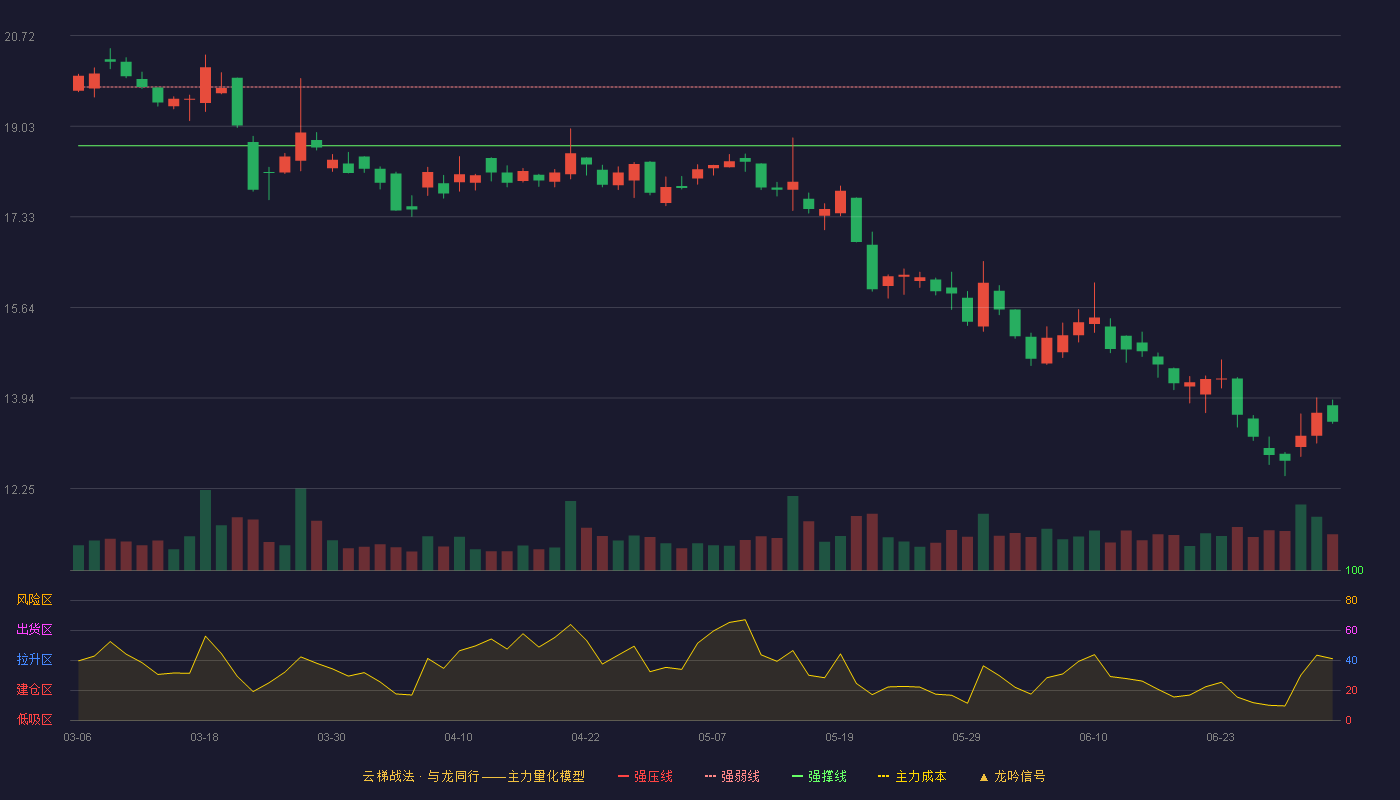Click the red dotted horizontal strength line
1400x800 pixels.
(x=709, y=87)
